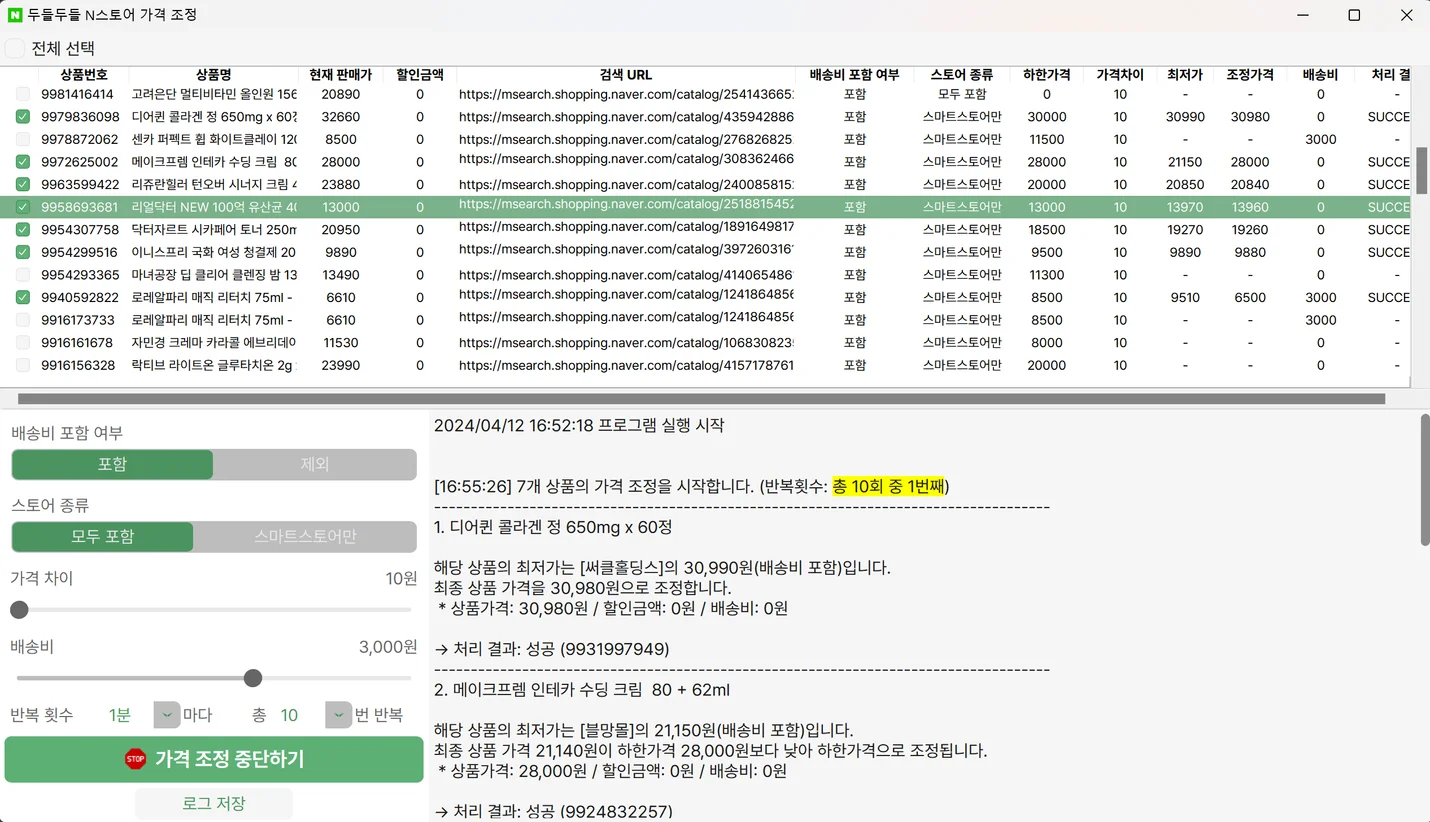The image size is (1430, 822).
Task: Click the 조정가격 column header
Action: tap(1250, 75)
